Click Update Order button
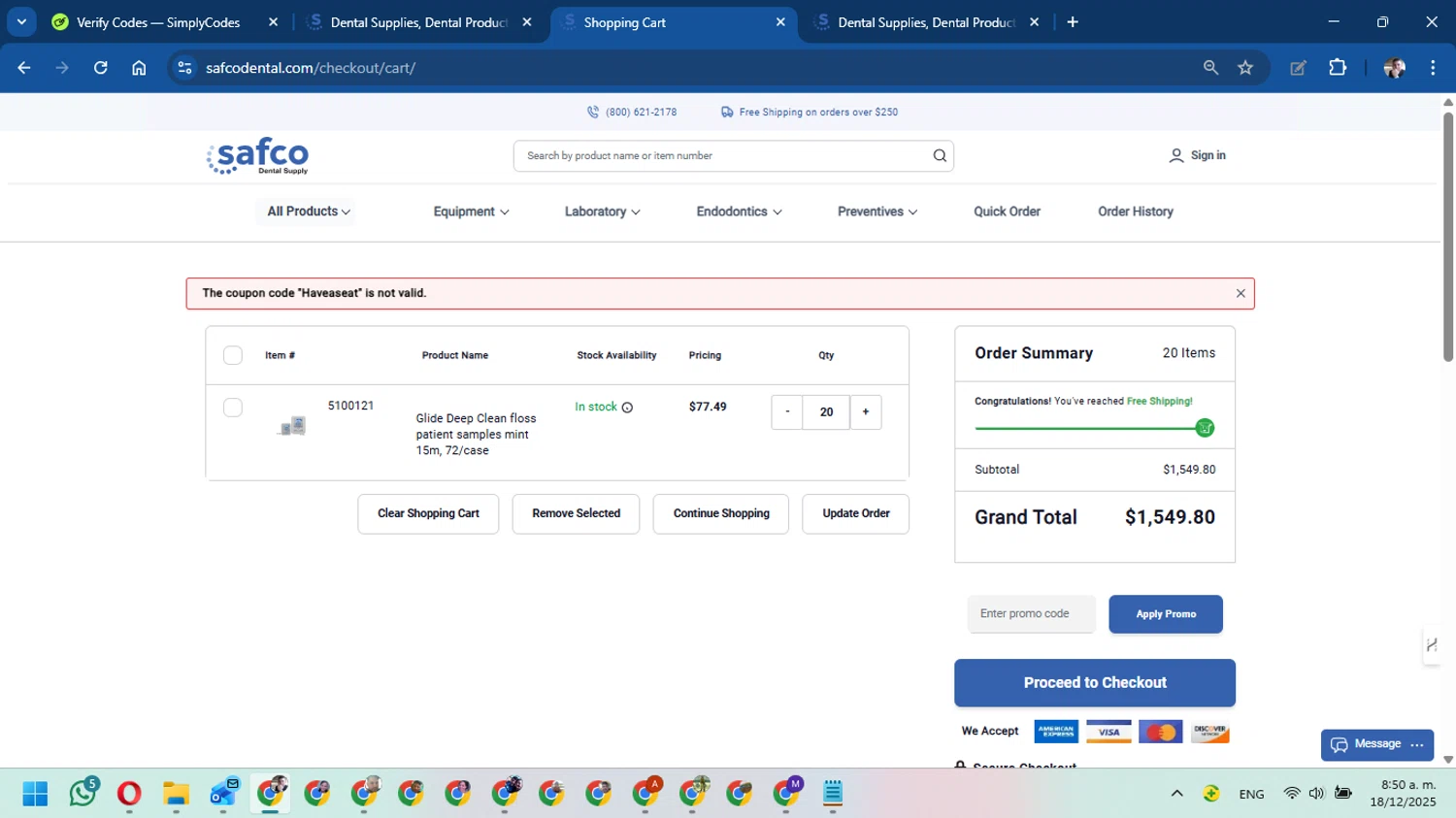The height and width of the screenshot is (818, 1456). click(x=856, y=513)
